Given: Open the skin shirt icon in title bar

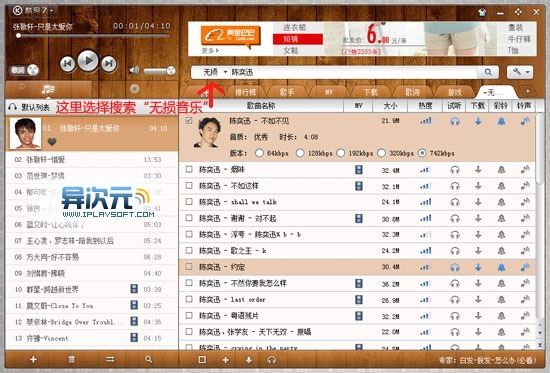Looking at the screenshot, I should tap(483, 12).
